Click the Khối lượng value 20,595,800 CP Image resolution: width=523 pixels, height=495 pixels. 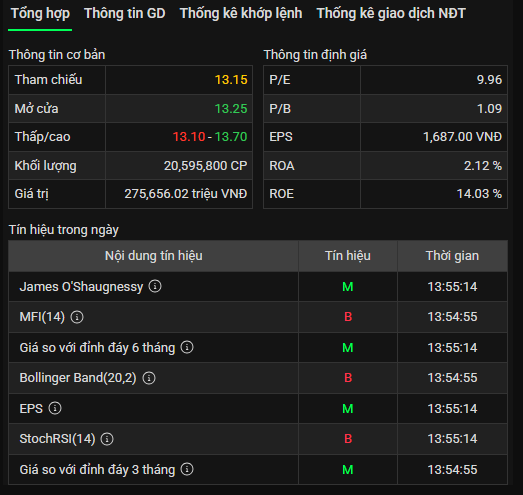pyautogui.click(x=205, y=166)
